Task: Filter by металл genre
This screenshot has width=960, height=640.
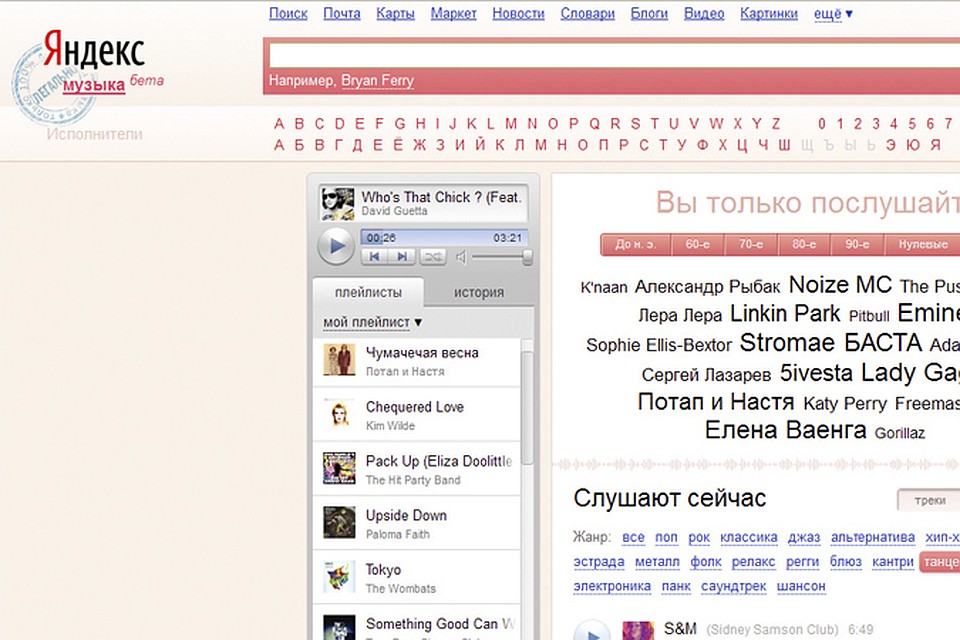Action: (657, 562)
